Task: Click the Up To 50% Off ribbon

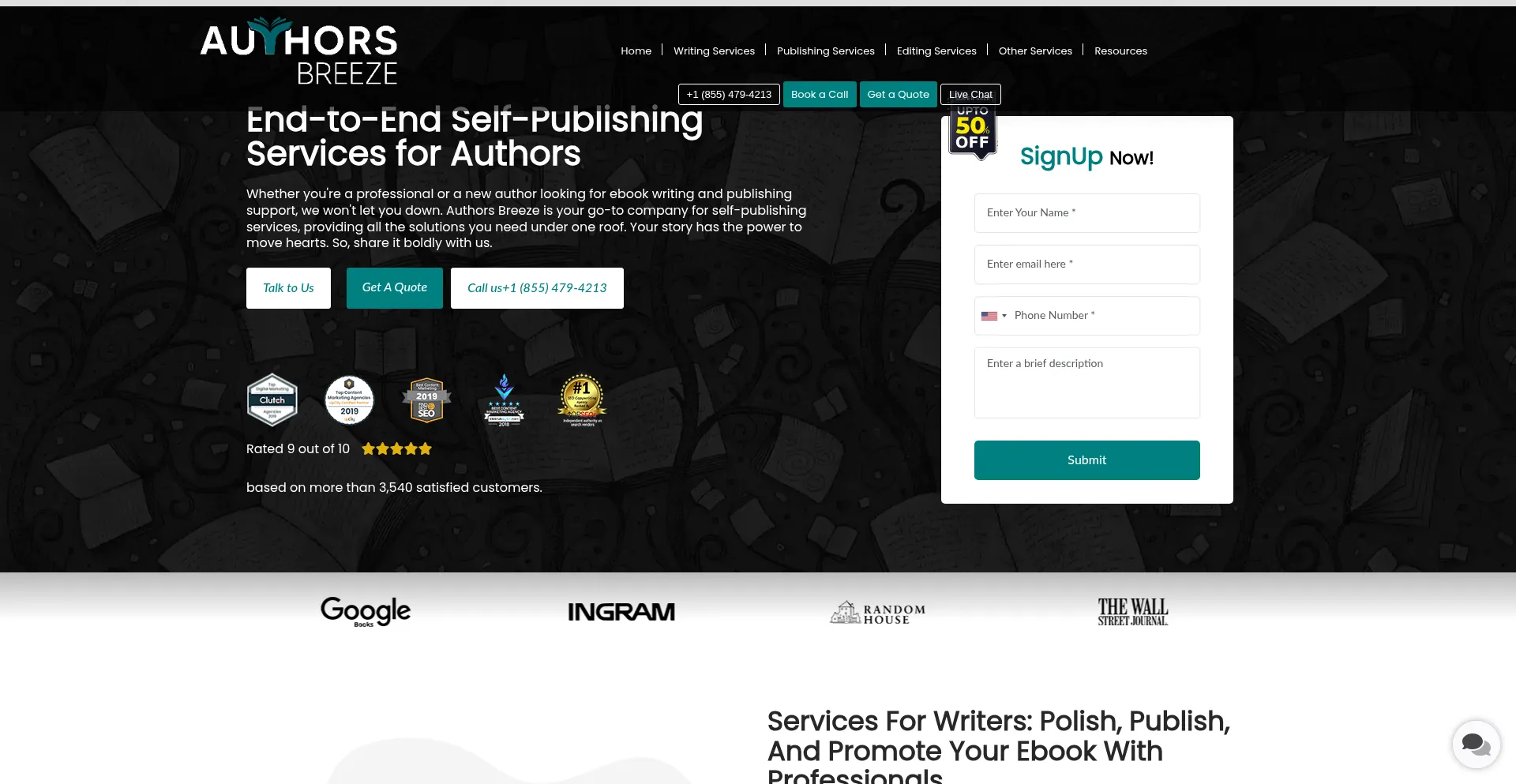Action: (x=973, y=131)
